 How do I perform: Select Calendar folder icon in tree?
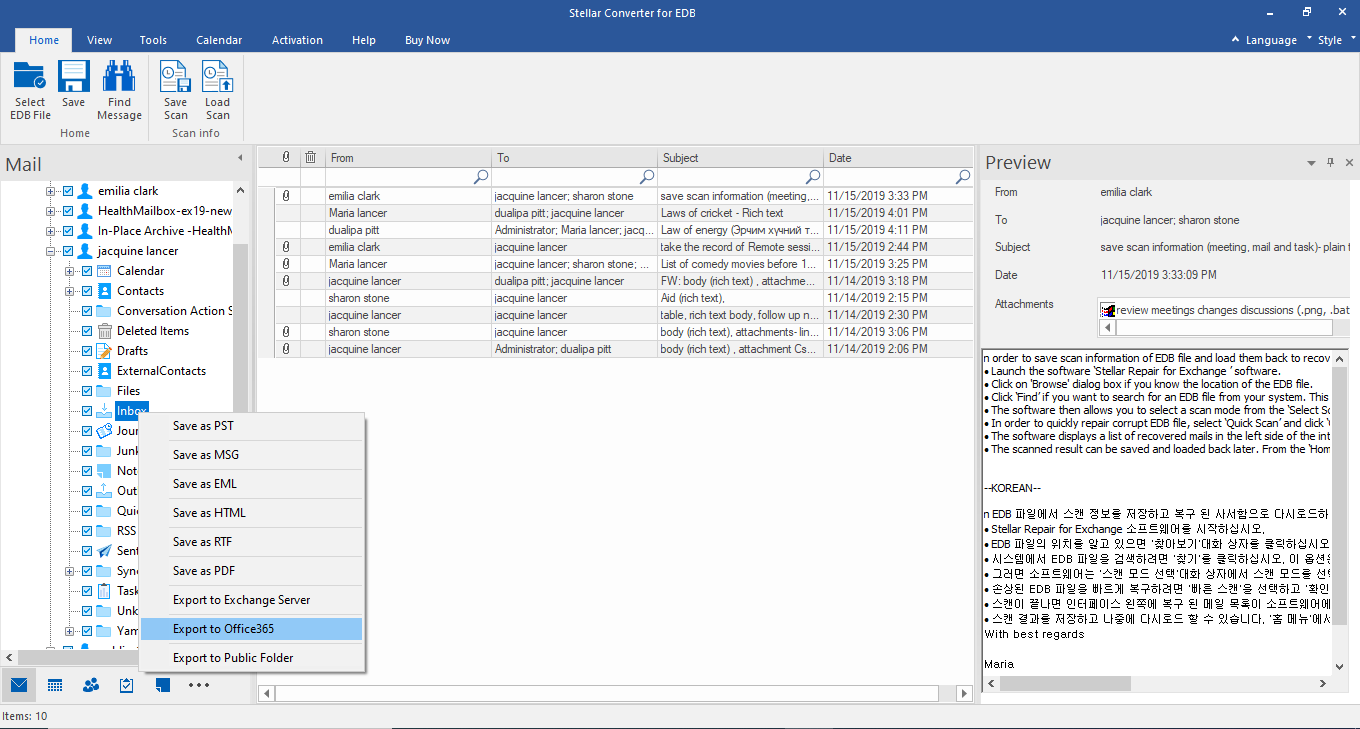tap(104, 271)
